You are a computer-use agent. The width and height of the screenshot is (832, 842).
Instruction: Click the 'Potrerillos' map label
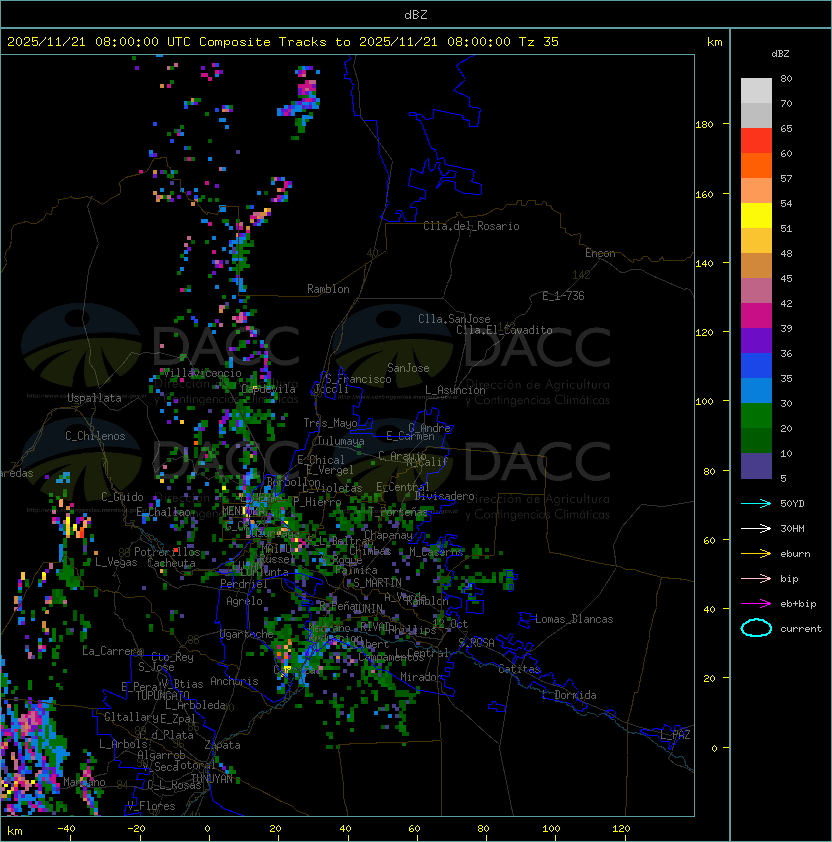(167, 552)
